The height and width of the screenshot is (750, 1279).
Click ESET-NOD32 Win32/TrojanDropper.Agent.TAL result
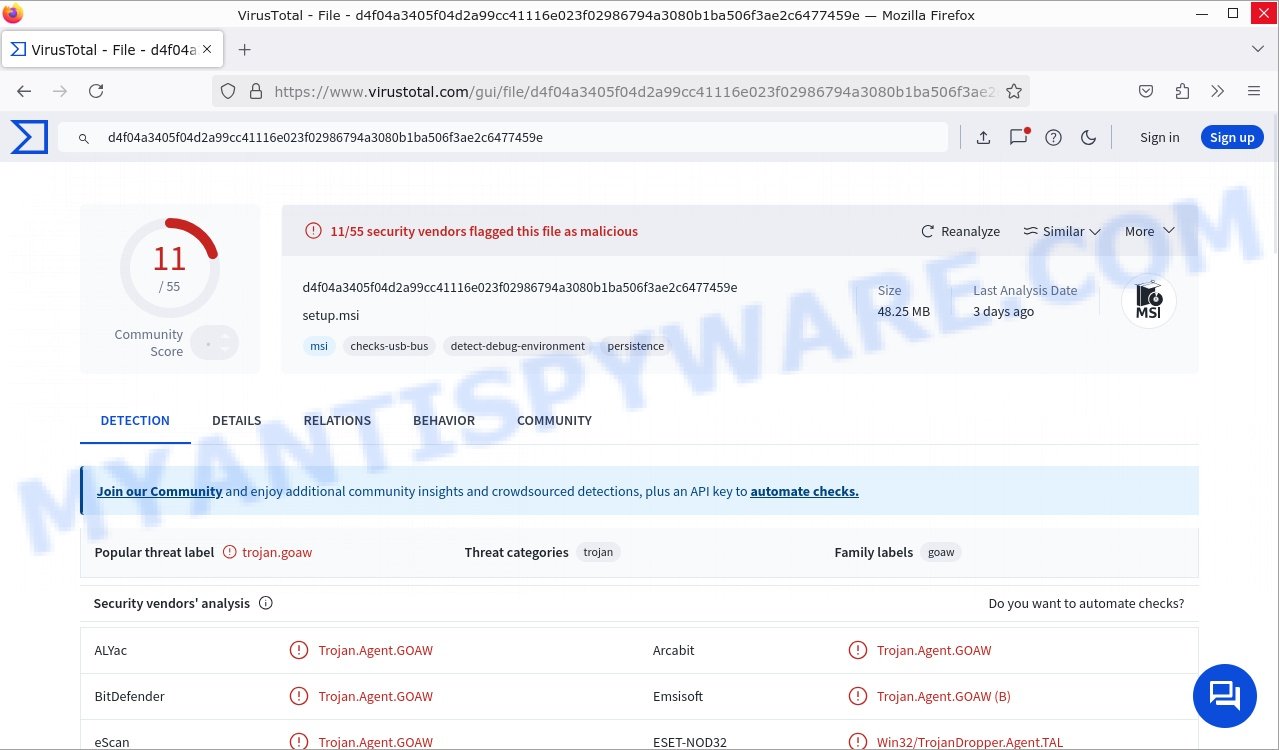(970, 742)
